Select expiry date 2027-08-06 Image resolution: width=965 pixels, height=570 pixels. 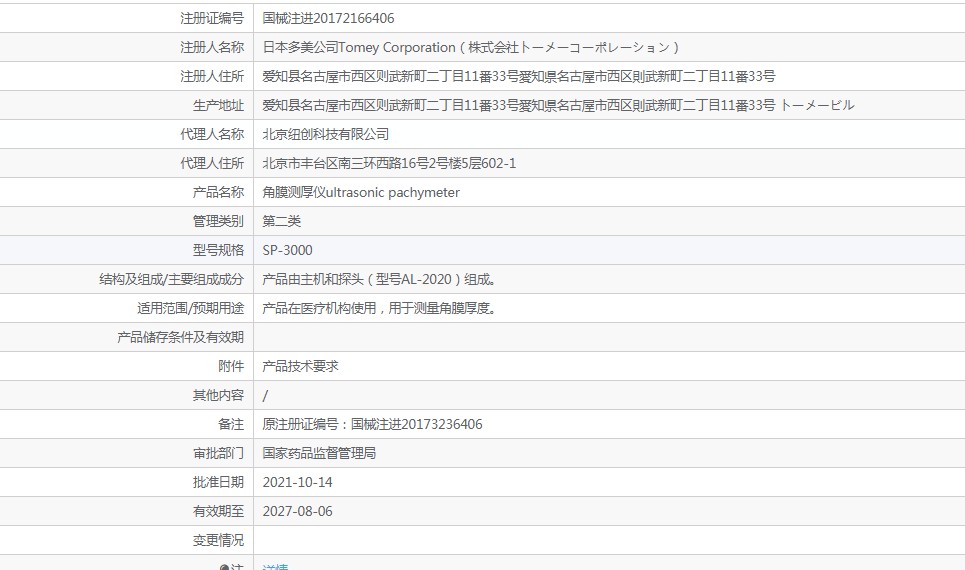click(x=297, y=511)
